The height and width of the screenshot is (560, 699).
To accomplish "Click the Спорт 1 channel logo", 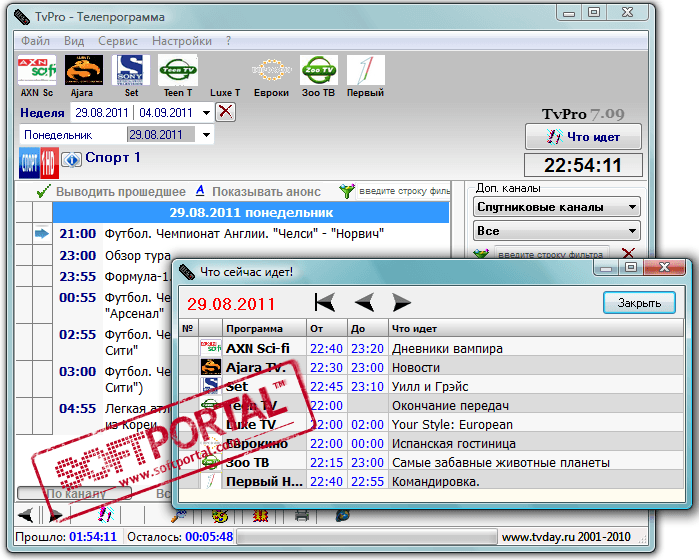I will click(39, 163).
